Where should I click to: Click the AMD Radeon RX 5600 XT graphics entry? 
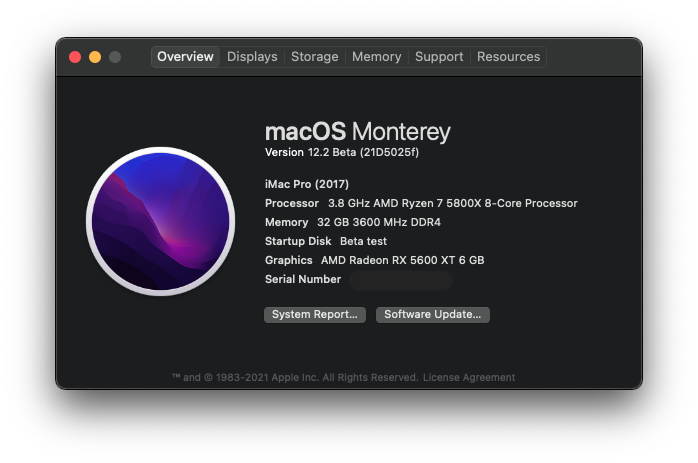(402, 260)
